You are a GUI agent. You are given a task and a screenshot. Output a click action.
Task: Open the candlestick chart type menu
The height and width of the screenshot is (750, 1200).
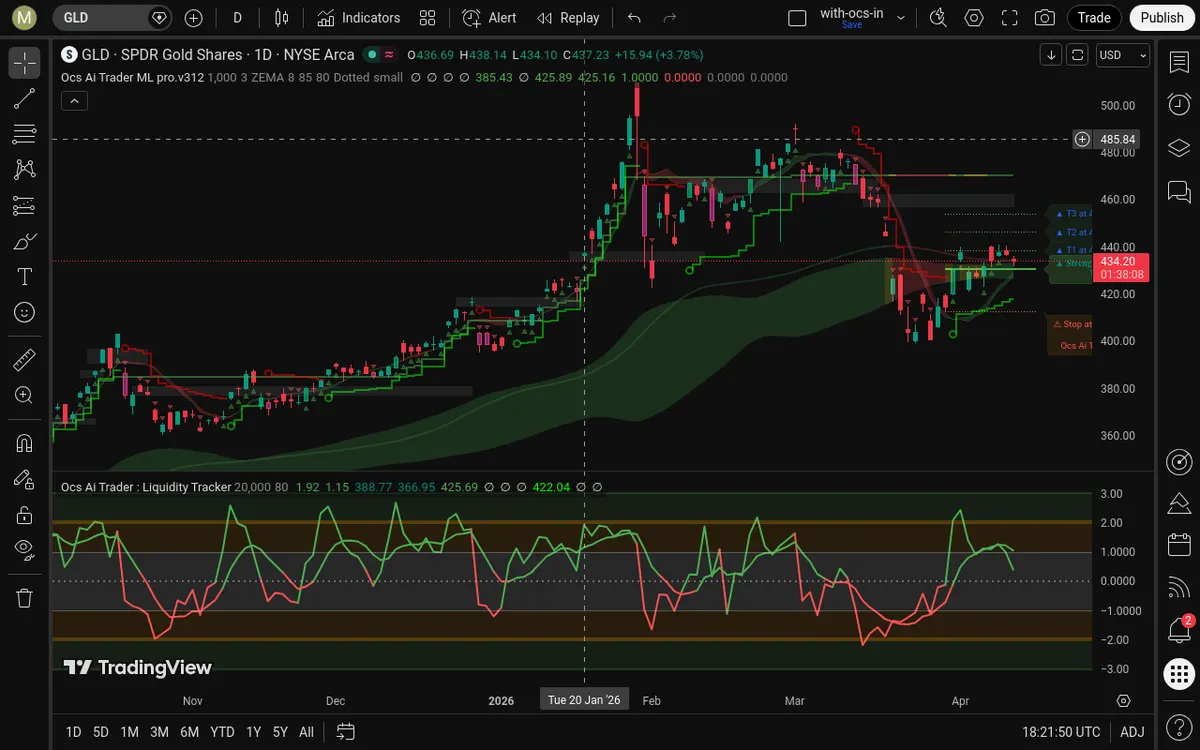pyautogui.click(x=282, y=18)
